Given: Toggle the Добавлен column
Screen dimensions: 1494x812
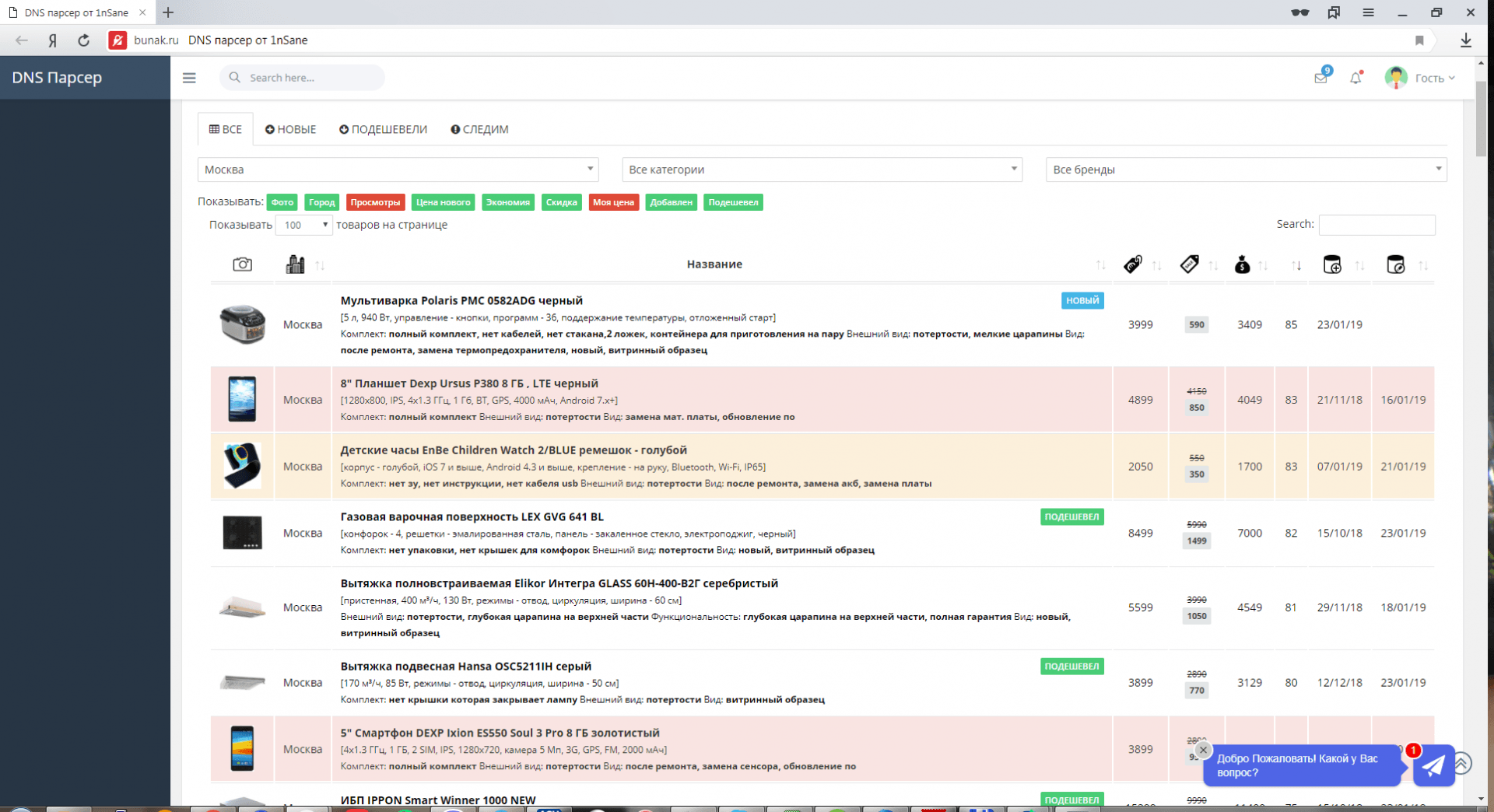Looking at the screenshot, I should tap(672, 202).
